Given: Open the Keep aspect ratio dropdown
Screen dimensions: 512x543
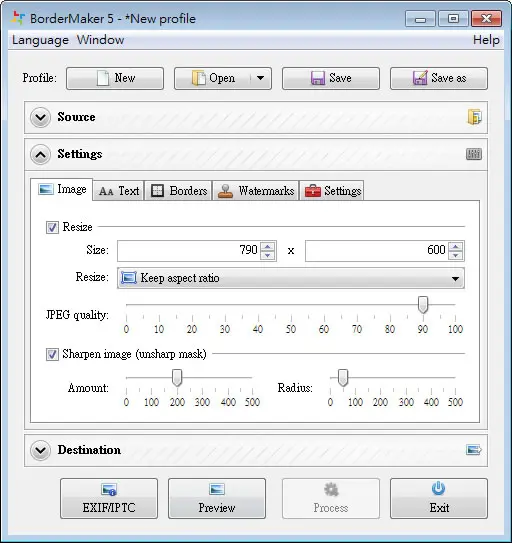Looking at the screenshot, I should 291,278.
